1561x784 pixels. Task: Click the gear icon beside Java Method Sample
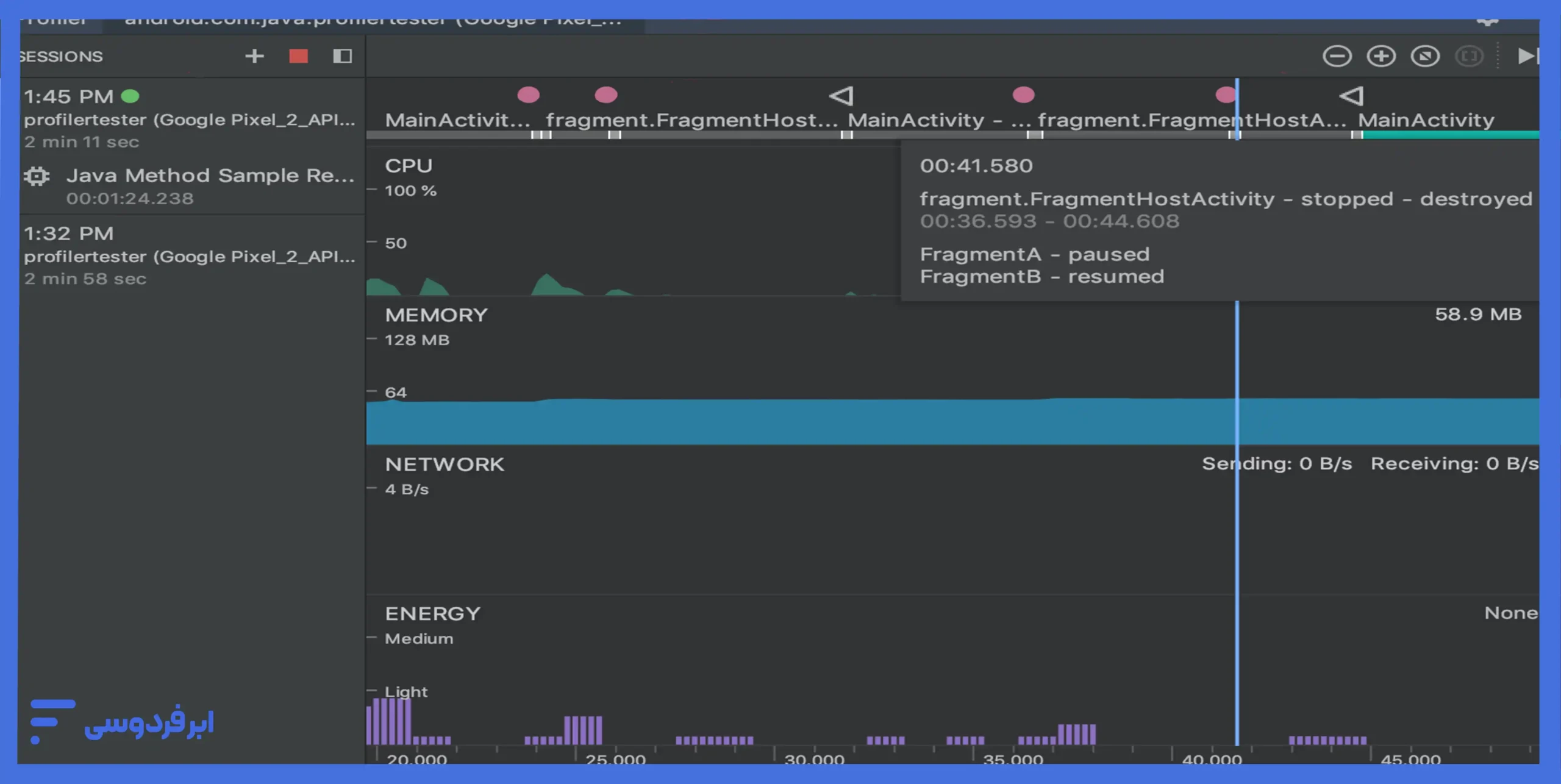[x=37, y=176]
